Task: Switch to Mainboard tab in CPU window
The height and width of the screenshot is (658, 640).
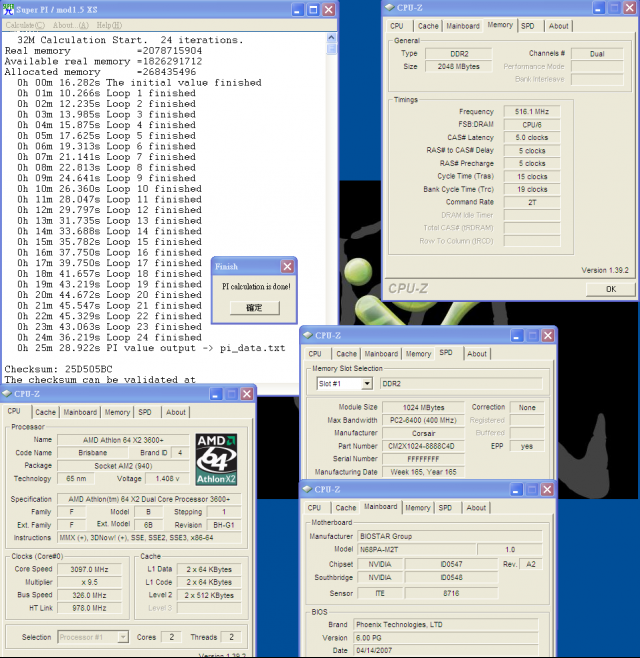Action: tap(80, 412)
